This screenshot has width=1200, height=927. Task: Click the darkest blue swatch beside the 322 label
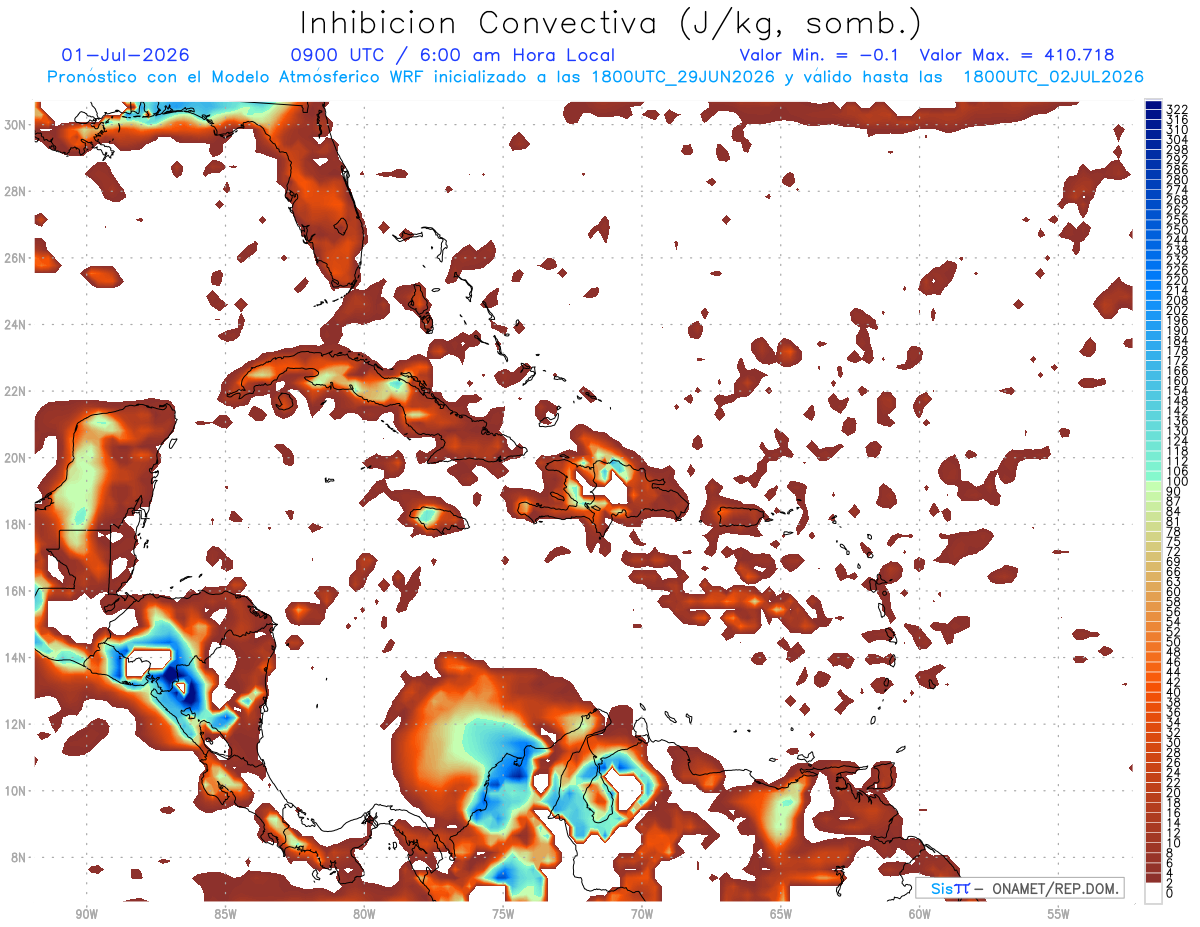coord(1154,106)
